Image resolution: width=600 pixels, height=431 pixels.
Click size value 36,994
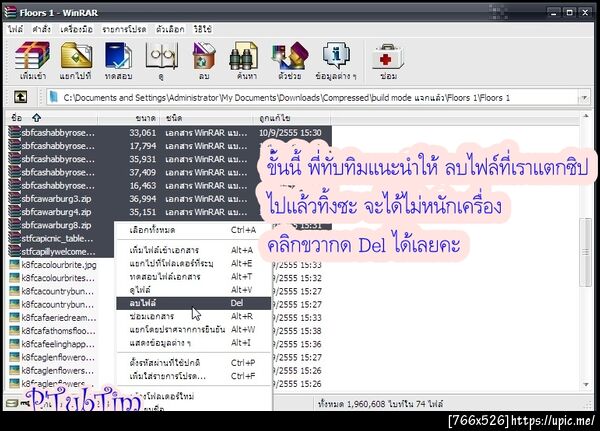tap(142, 199)
